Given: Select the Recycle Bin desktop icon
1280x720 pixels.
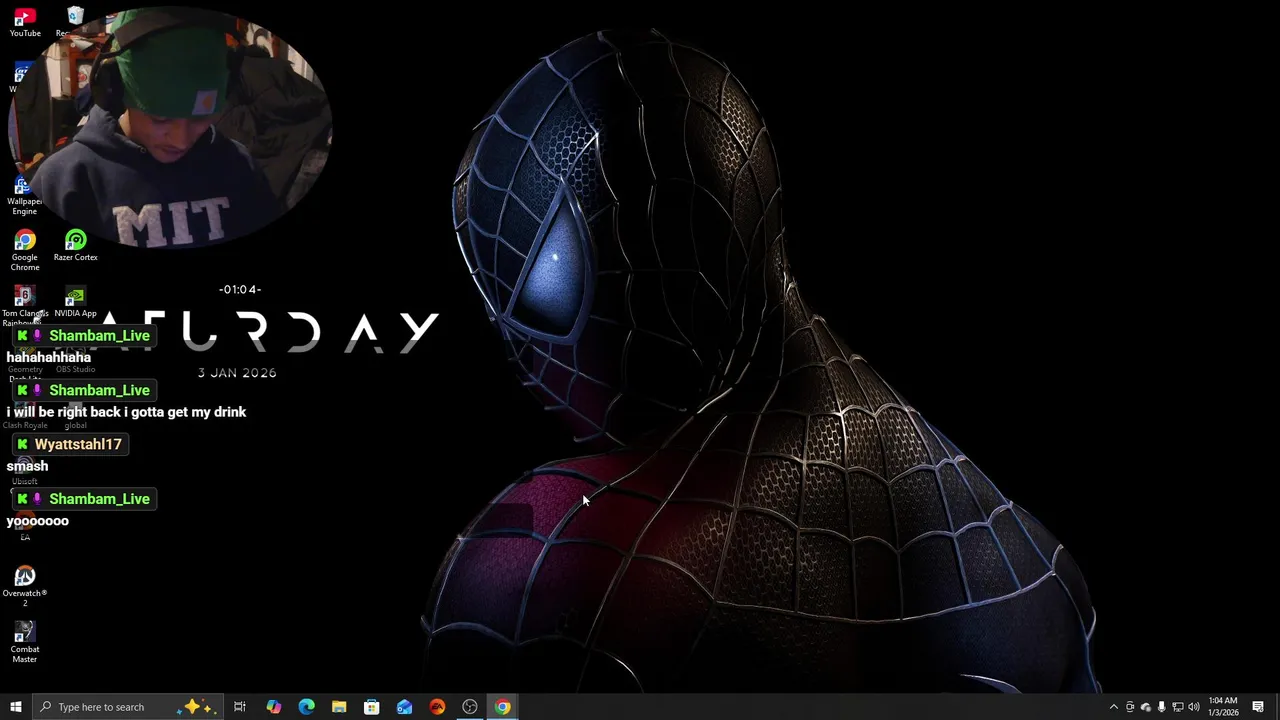Looking at the screenshot, I should pyautogui.click(x=75, y=22).
